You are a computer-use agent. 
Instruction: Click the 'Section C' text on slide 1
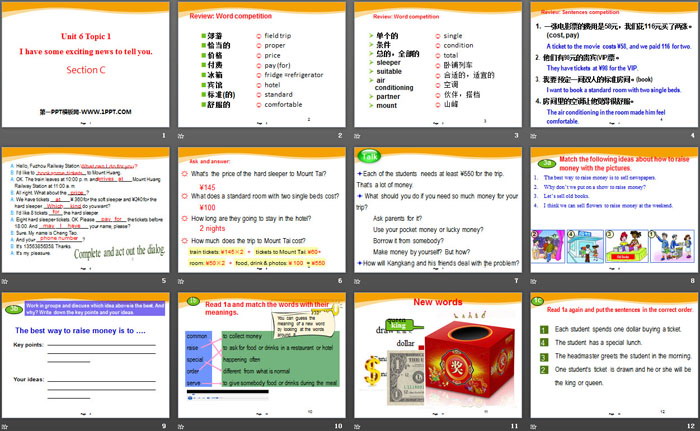coord(86,70)
